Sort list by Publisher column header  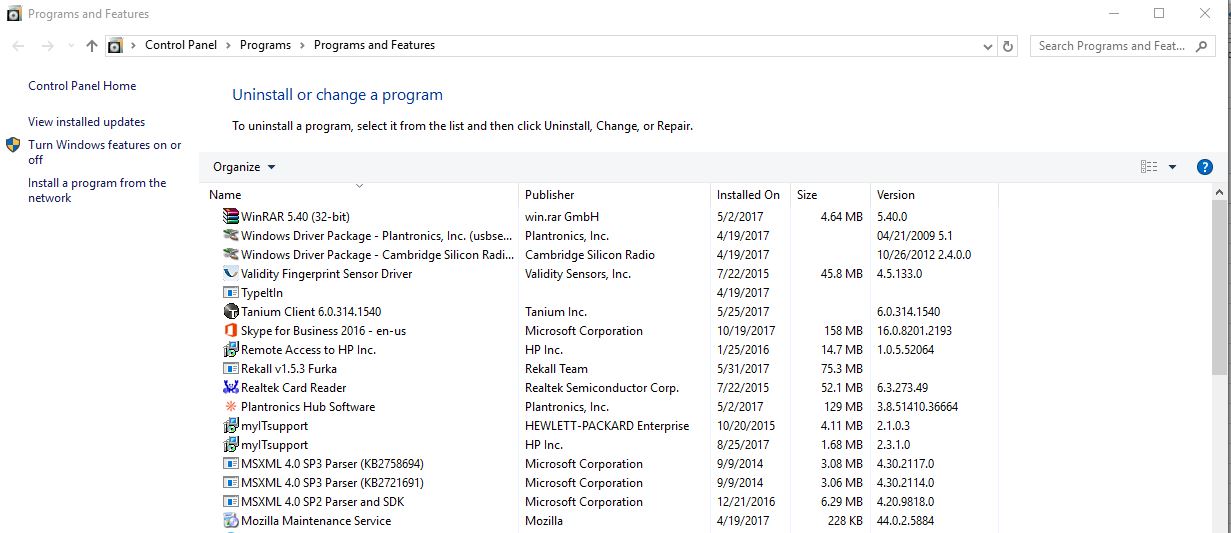(550, 195)
